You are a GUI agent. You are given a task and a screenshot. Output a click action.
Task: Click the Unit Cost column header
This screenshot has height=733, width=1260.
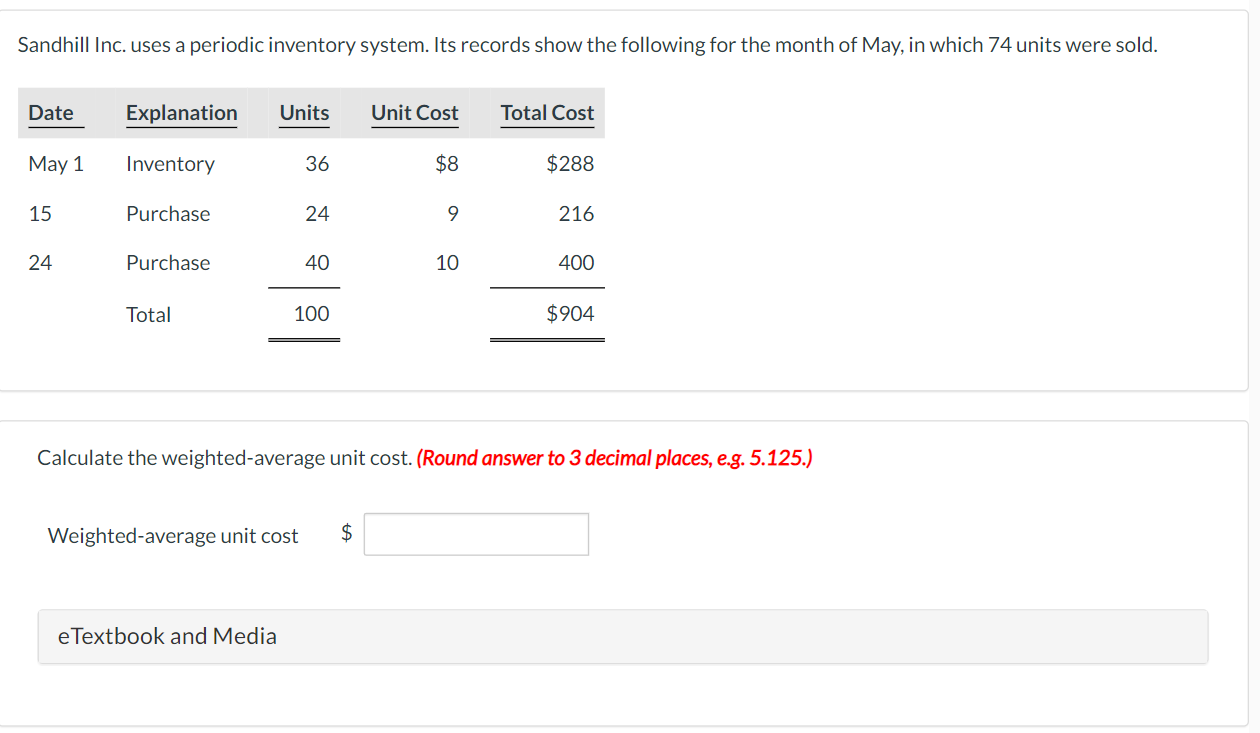click(x=415, y=113)
